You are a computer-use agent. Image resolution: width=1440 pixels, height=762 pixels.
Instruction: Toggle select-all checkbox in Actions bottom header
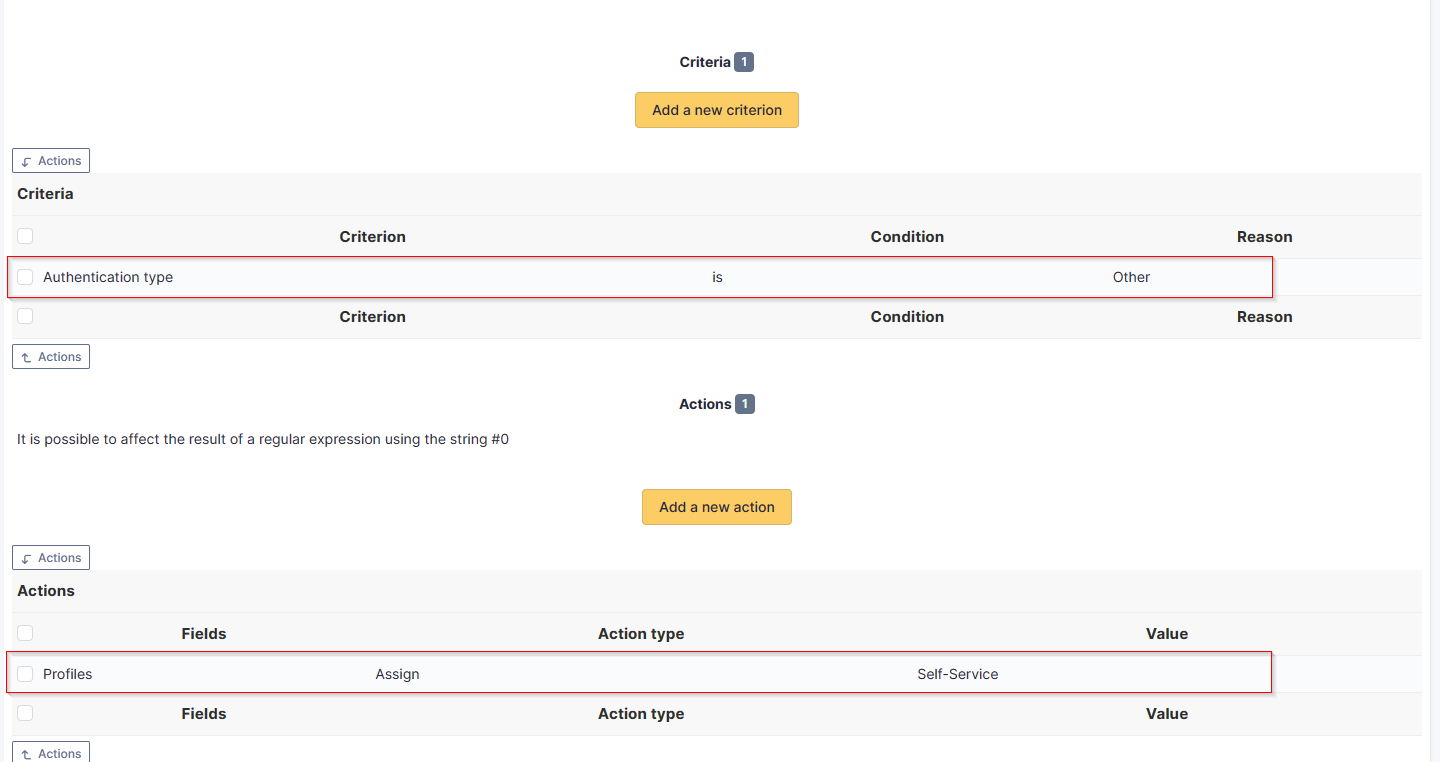[x=25, y=713]
